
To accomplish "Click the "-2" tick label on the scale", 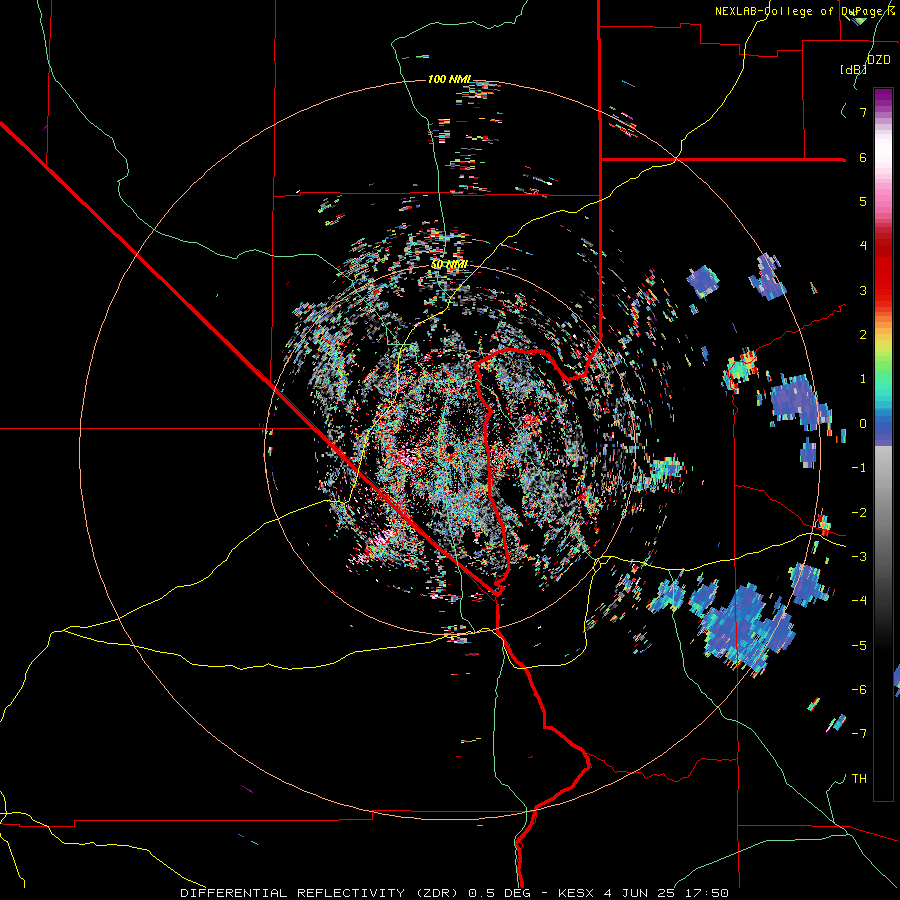I will 859,513.
